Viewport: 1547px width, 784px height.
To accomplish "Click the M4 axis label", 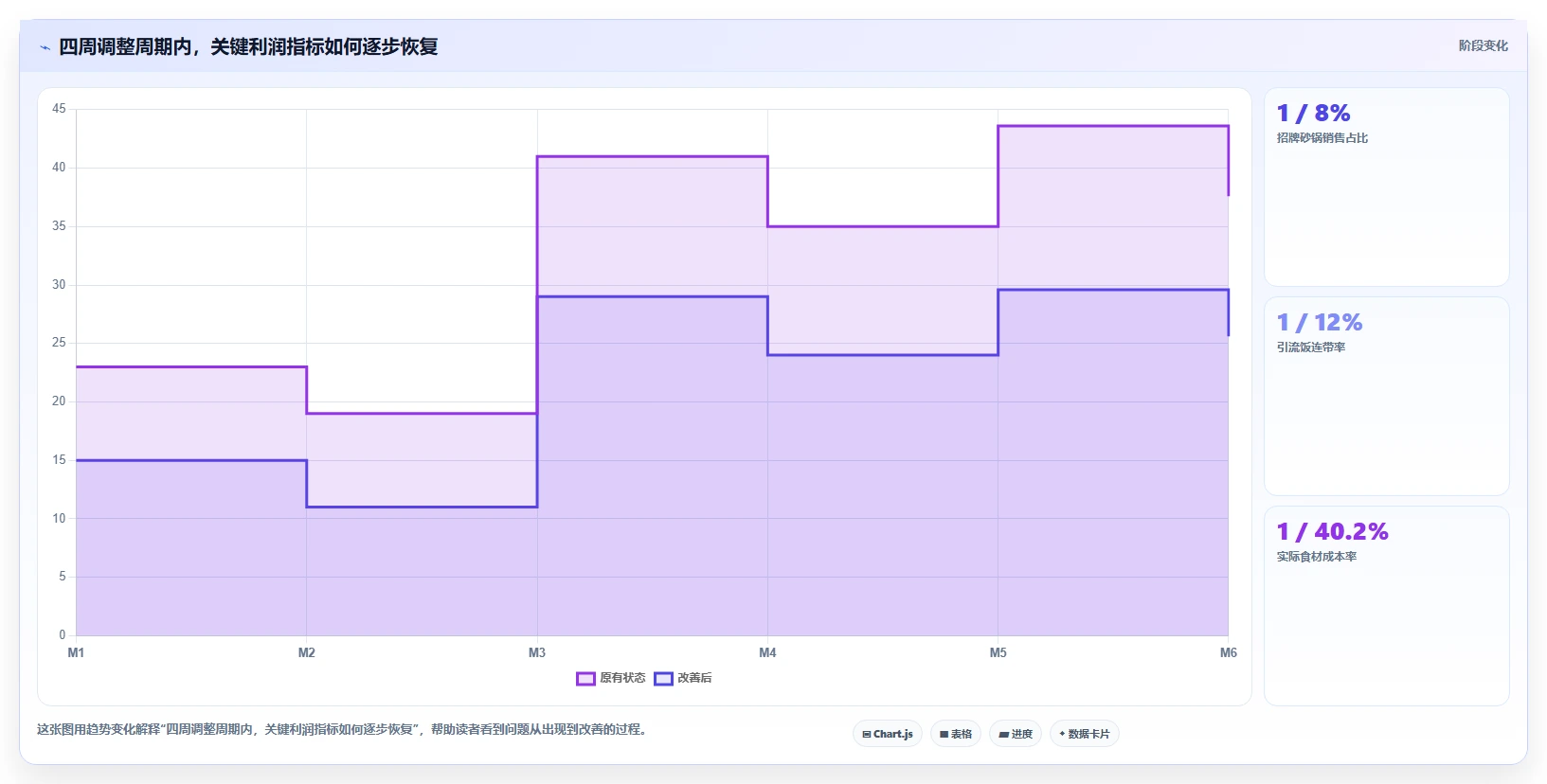I will click(767, 652).
